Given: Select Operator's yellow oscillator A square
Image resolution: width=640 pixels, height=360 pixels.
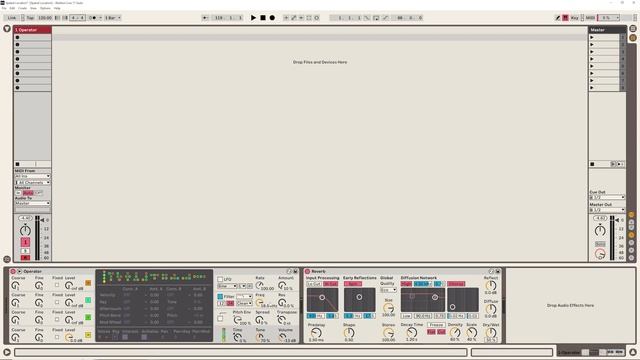Looking at the screenshot, I should 88,335.
